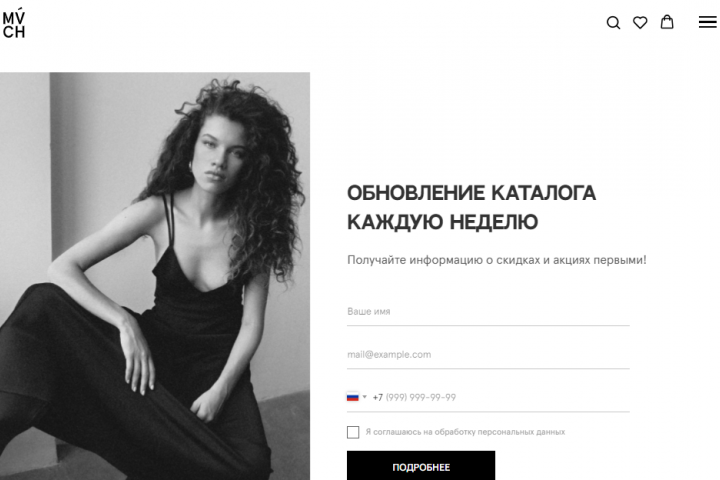
Task: Click the 'Я соглашаюсь на обработку' label
Action: (465, 432)
